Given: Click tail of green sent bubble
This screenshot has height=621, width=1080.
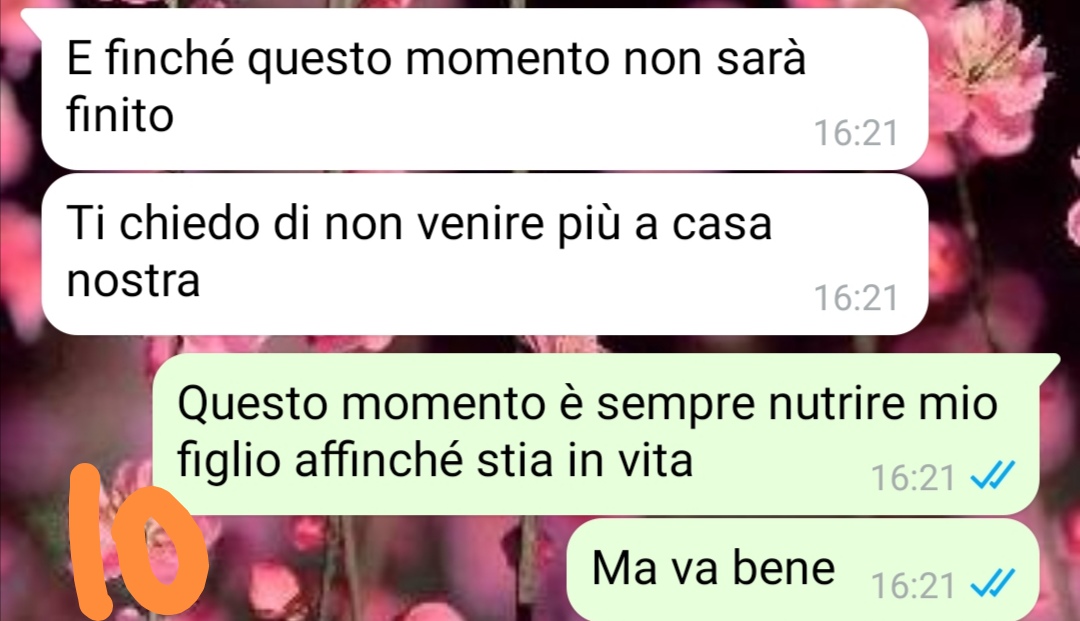Looking at the screenshot, I should point(1048,365).
